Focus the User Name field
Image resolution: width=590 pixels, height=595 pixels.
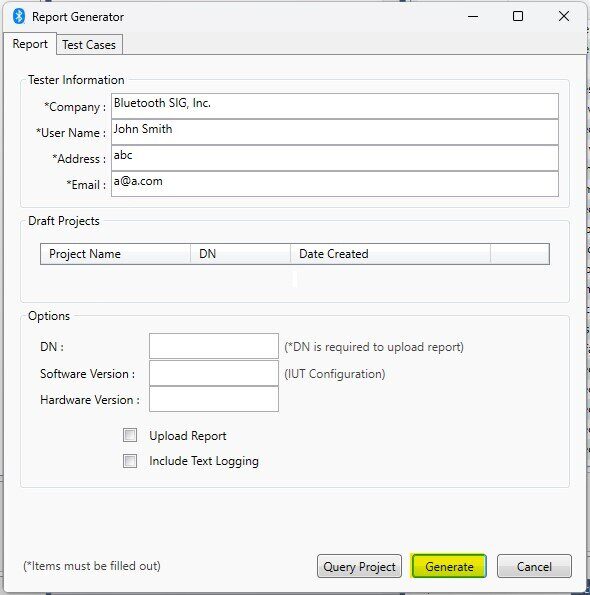click(335, 132)
